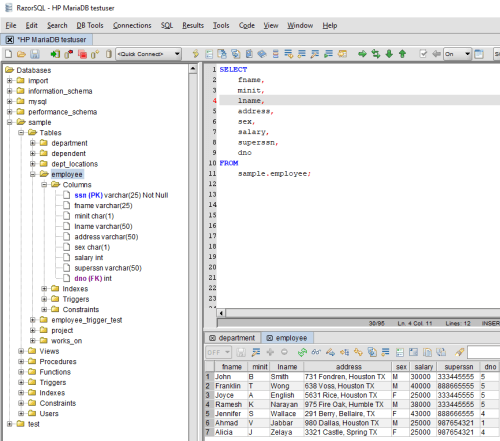This screenshot has width=500, height=441.
Task: Click the add connection profile icon with star
Action: pyautogui.click(x=95, y=54)
